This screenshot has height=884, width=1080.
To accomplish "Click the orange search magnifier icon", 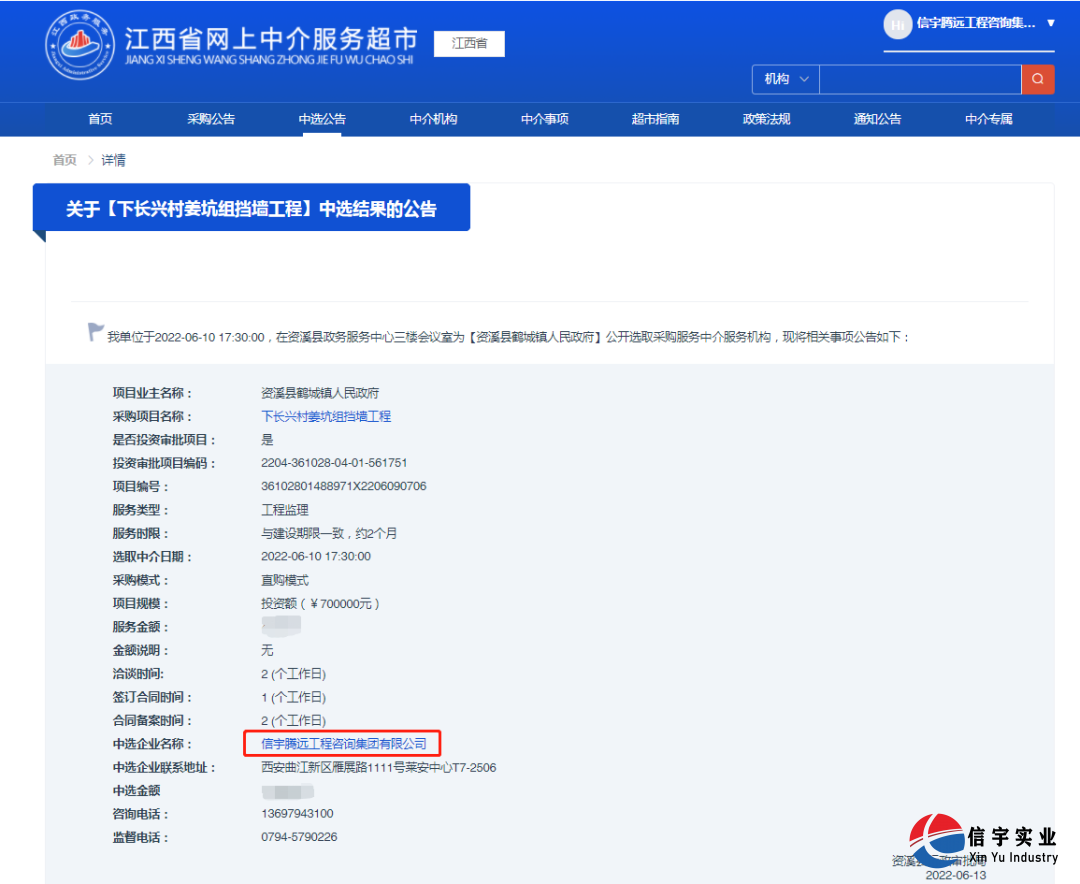I will click(1038, 79).
